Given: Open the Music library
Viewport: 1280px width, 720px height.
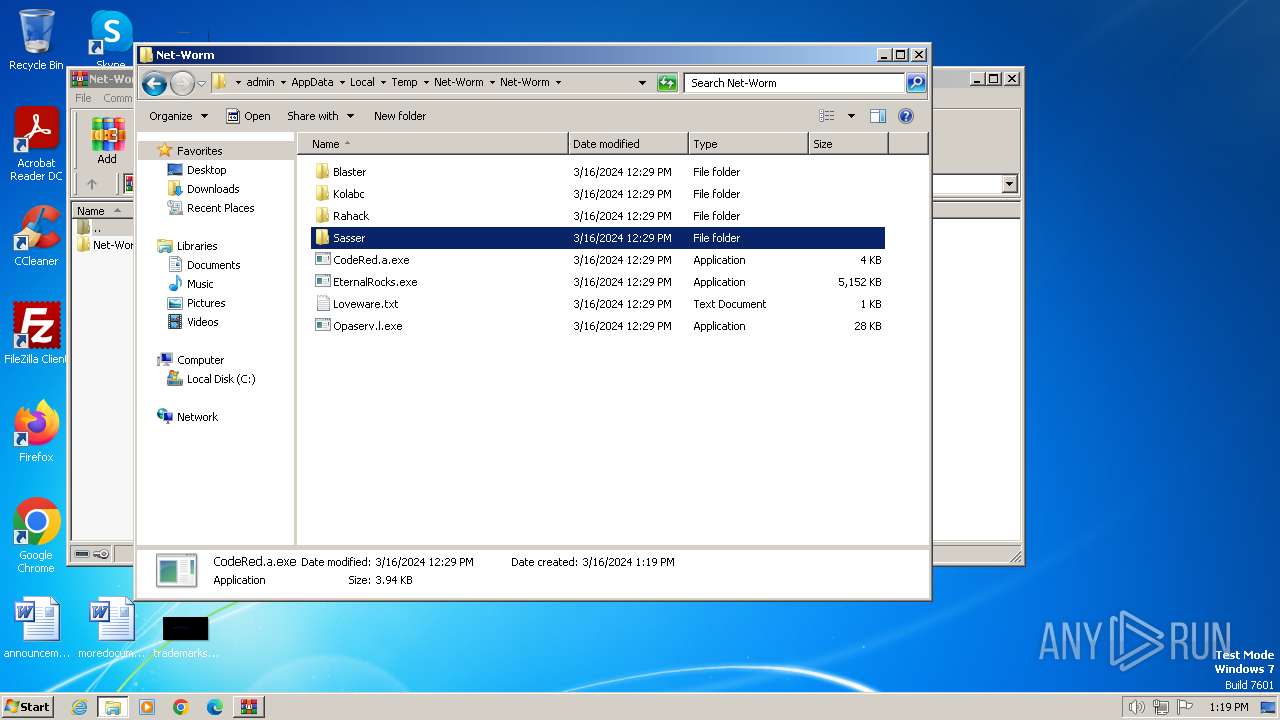Looking at the screenshot, I should pyautogui.click(x=200, y=284).
